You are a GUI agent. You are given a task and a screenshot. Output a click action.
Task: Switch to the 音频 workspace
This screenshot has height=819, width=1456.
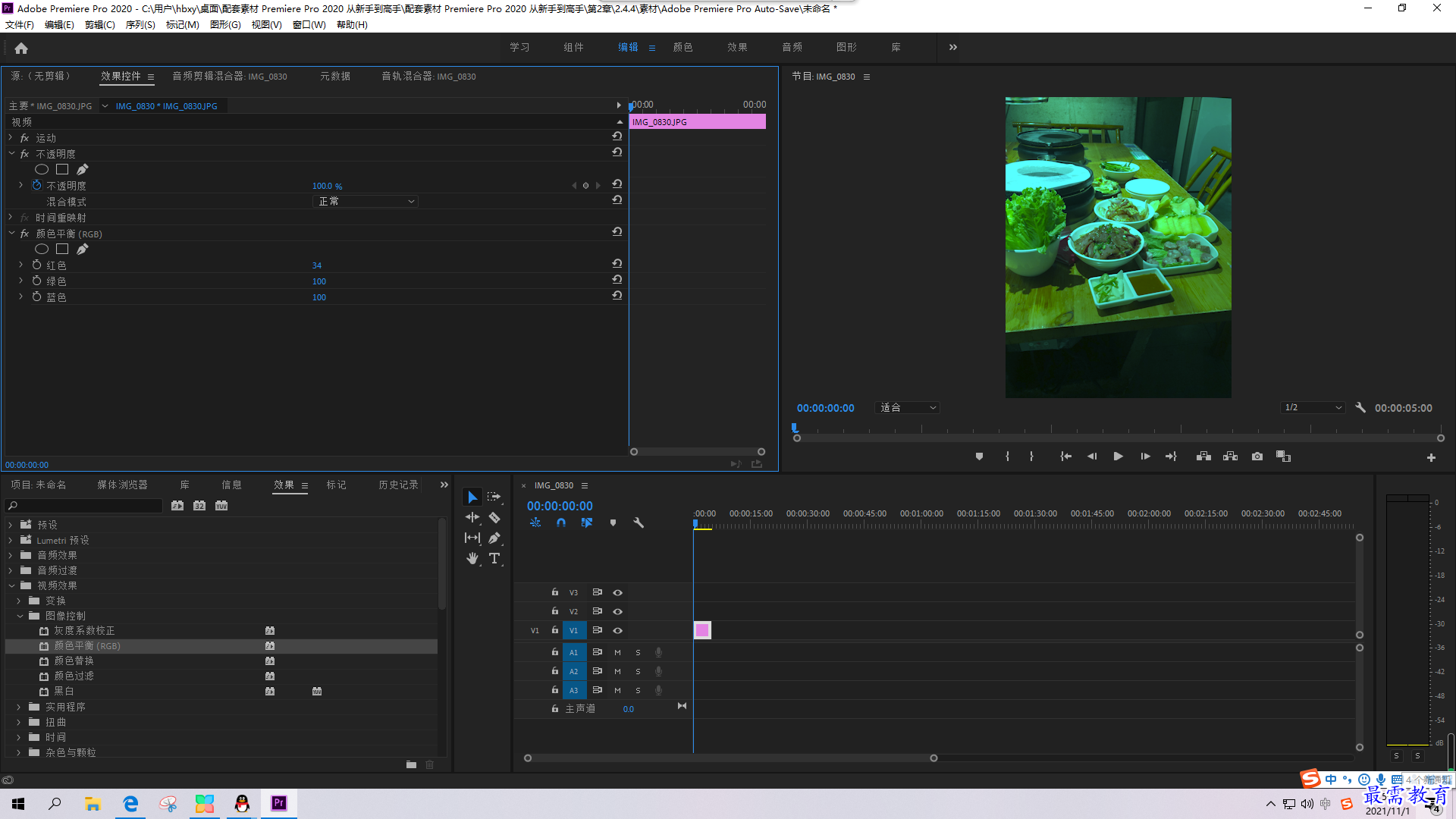coord(792,47)
